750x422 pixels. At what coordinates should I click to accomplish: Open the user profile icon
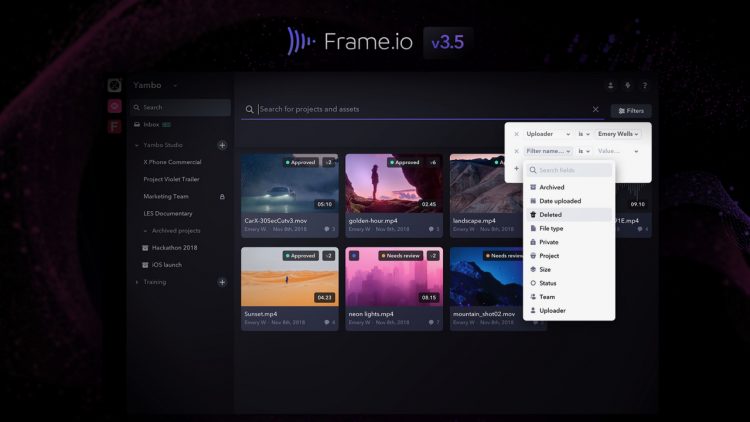(610, 86)
